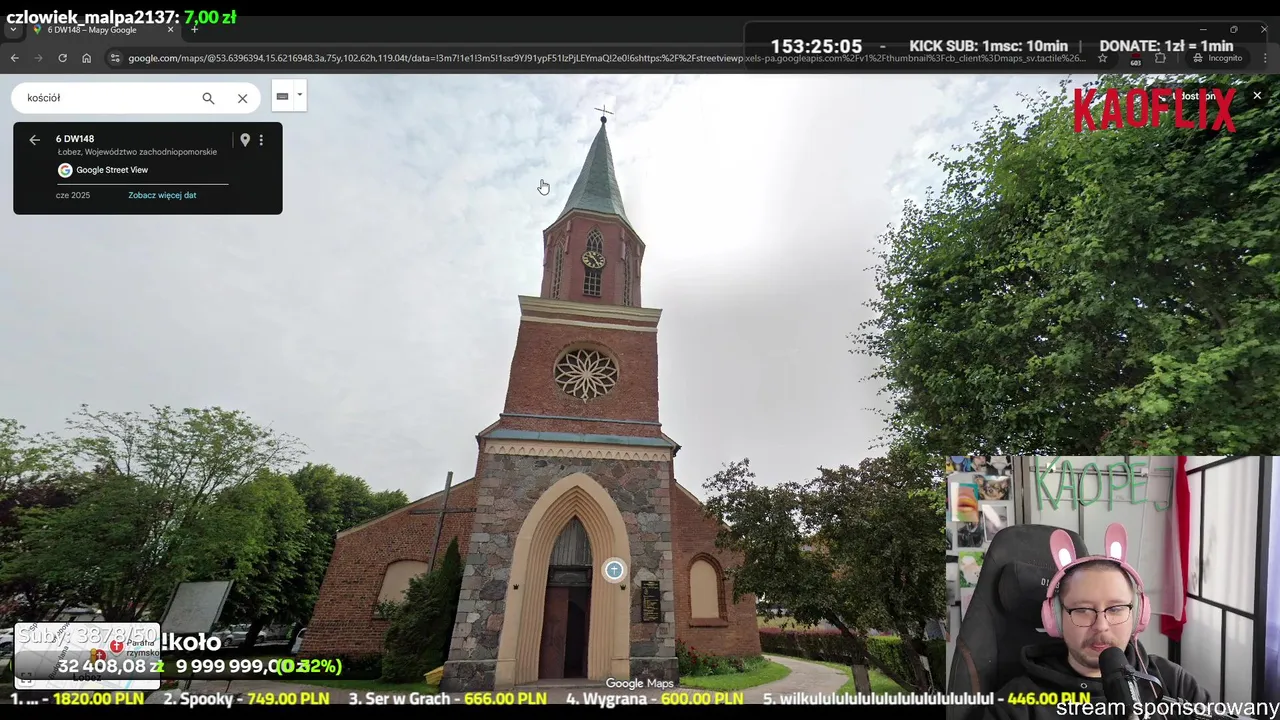This screenshot has width=1280, height=720.
Task: Click the browser Forward arrow button
Action: [x=38, y=58]
